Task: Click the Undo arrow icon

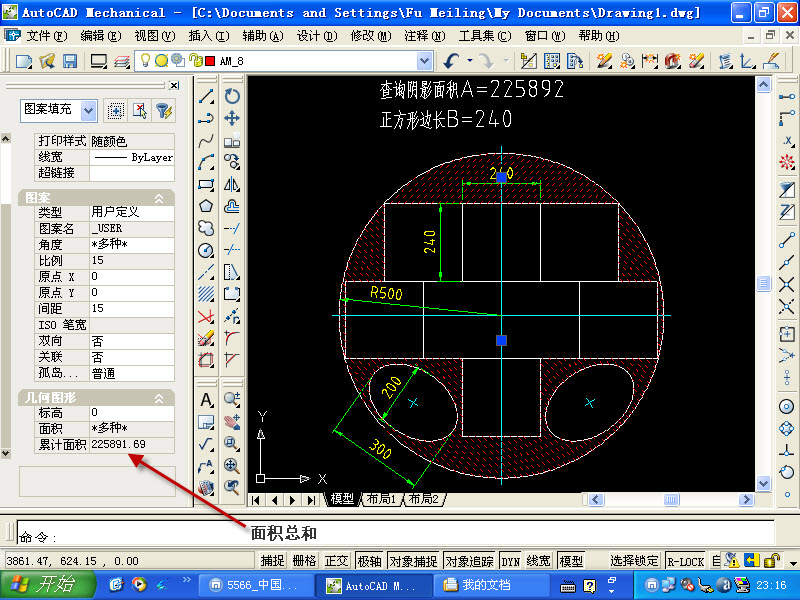Action: pos(451,61)
